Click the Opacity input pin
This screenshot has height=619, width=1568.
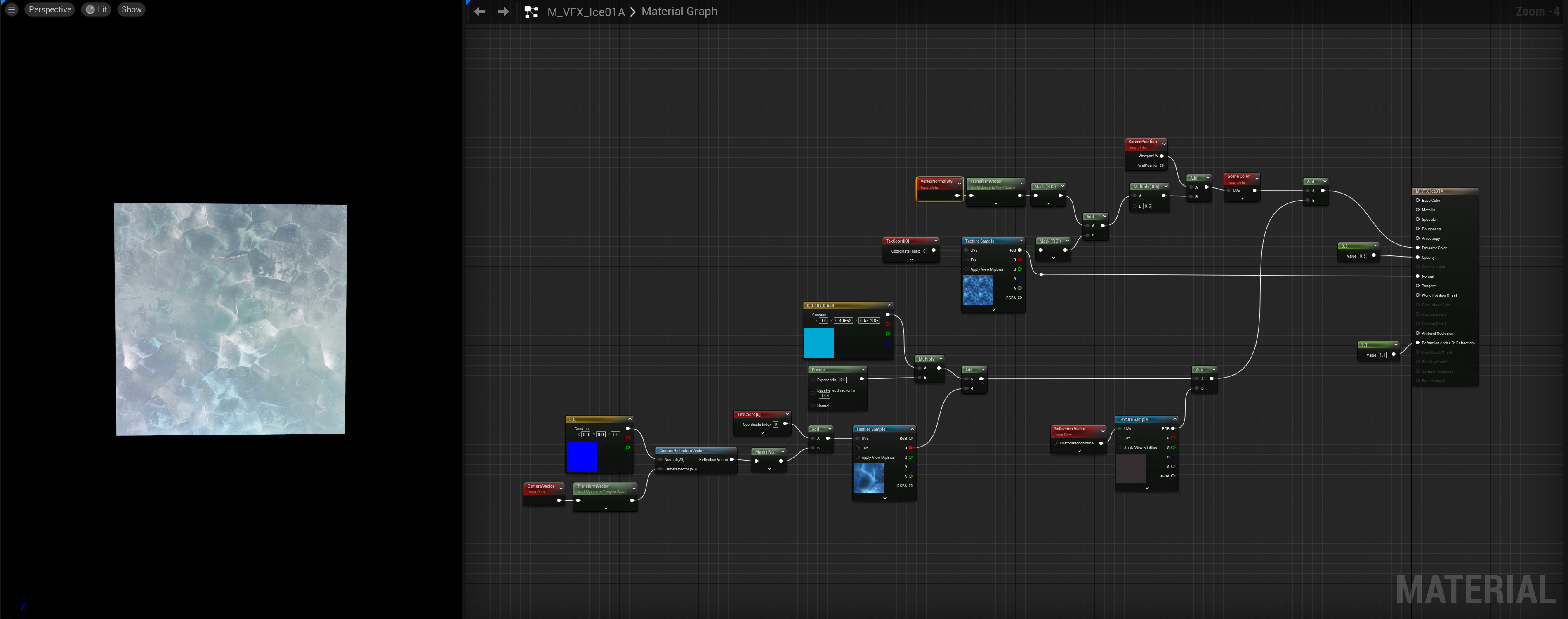pos(1418,258)
